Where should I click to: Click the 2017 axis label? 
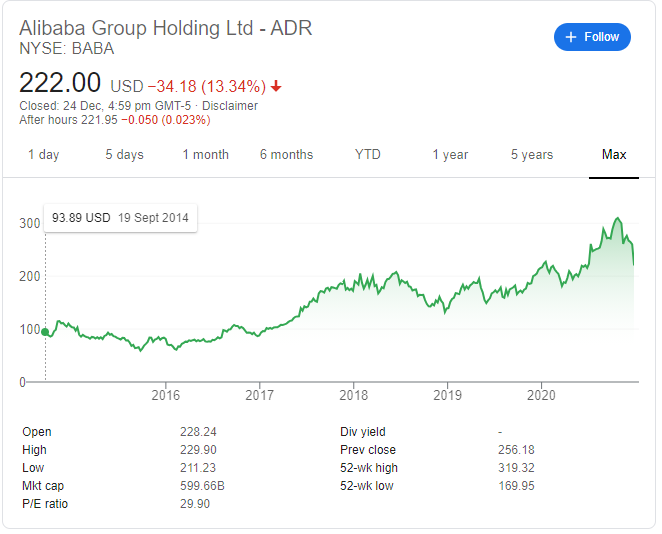[259, 395]
